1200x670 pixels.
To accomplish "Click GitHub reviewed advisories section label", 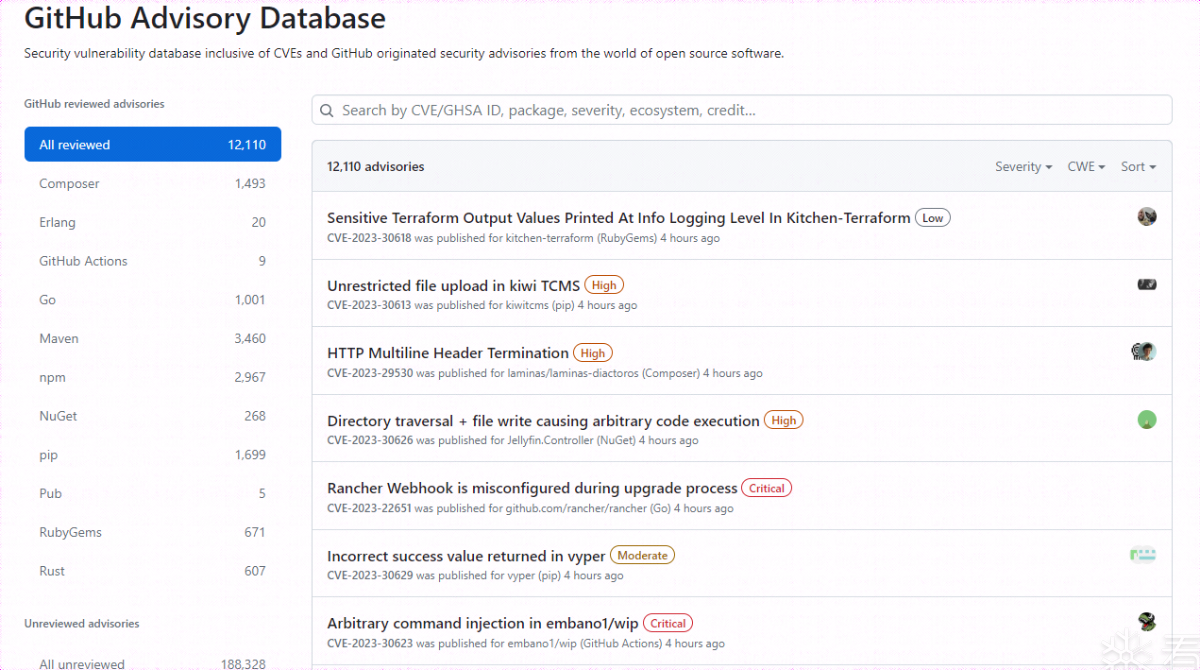I will click(94, 103).
